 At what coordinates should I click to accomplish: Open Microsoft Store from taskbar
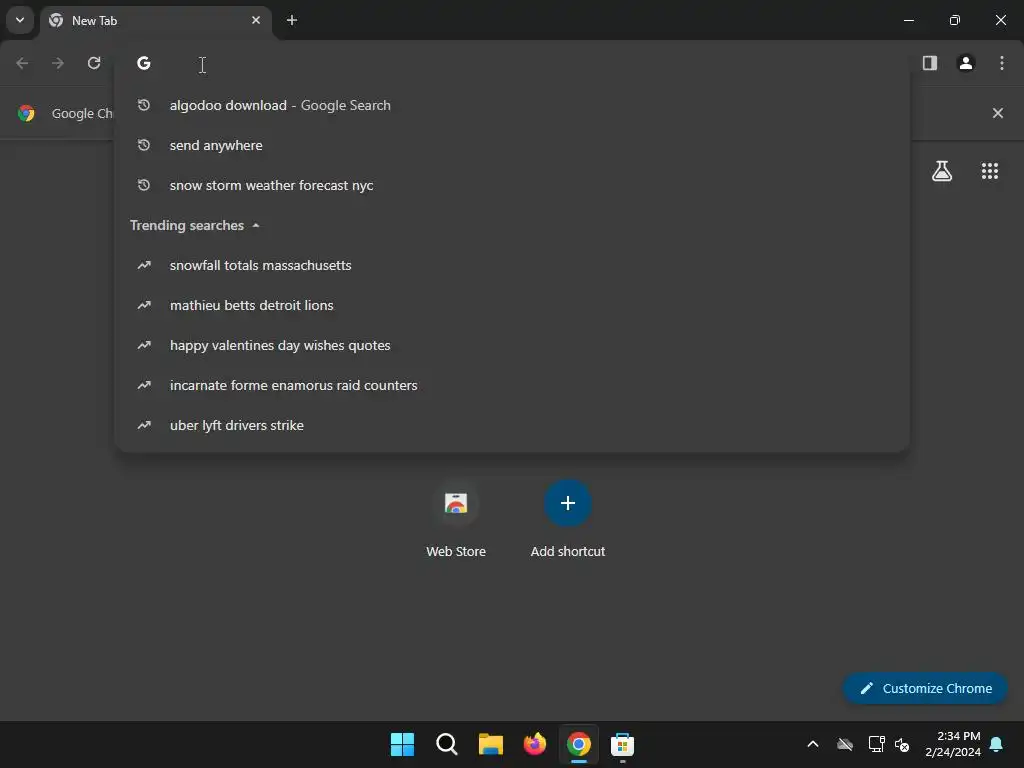point(622,744)
